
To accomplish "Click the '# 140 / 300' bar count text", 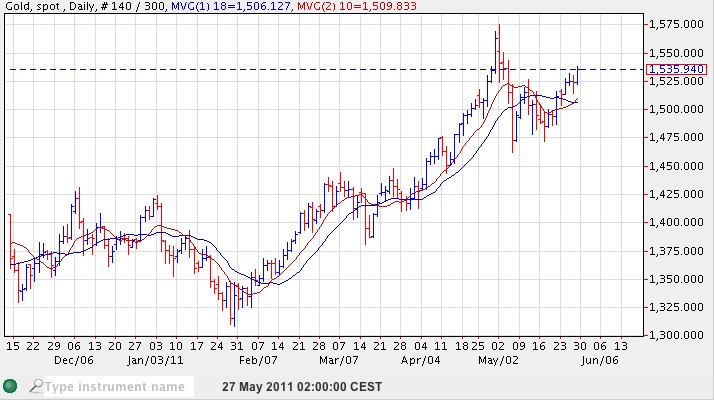I will click(x=132, y=6).
